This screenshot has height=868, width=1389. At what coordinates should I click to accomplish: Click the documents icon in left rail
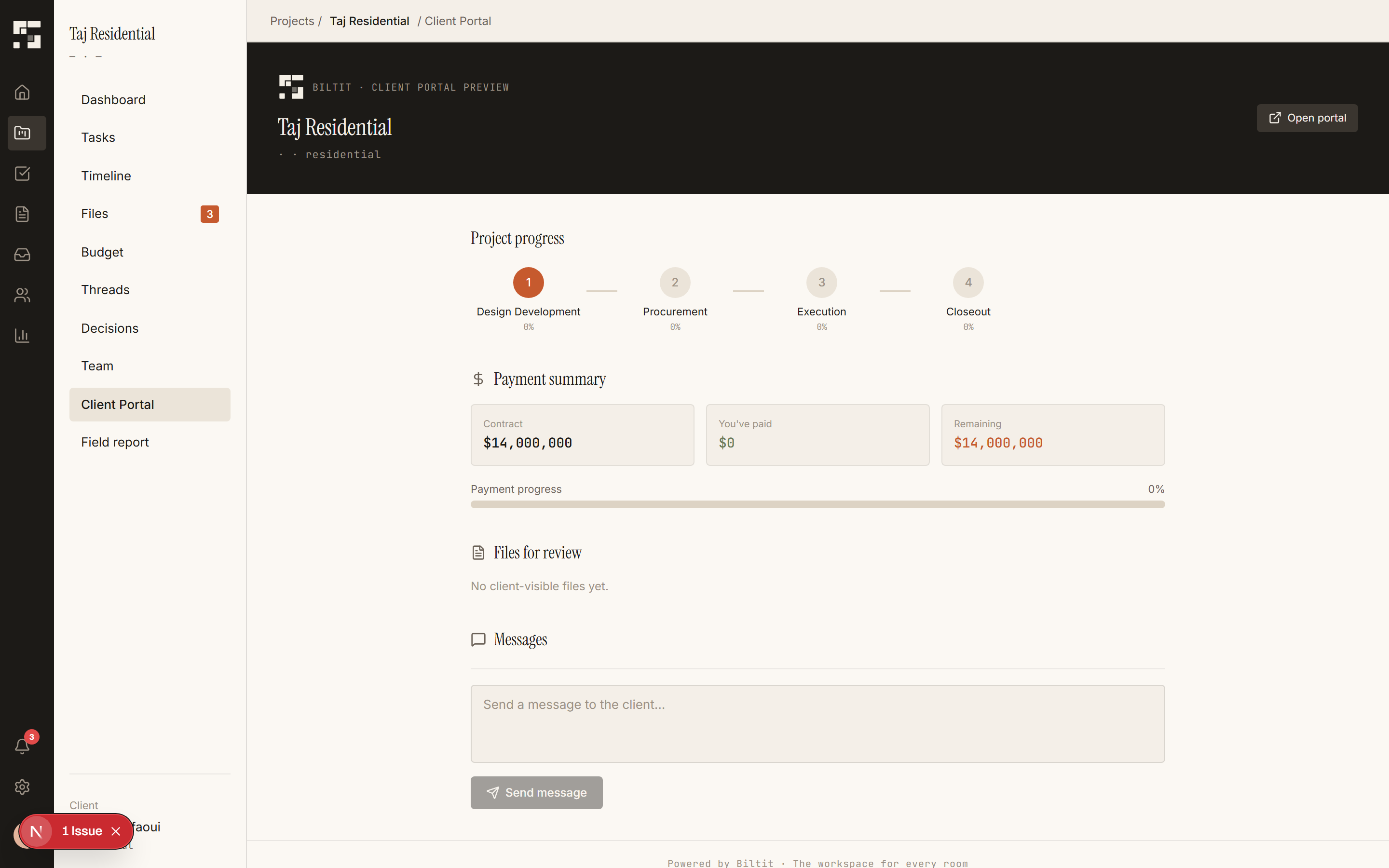(22, 214)
